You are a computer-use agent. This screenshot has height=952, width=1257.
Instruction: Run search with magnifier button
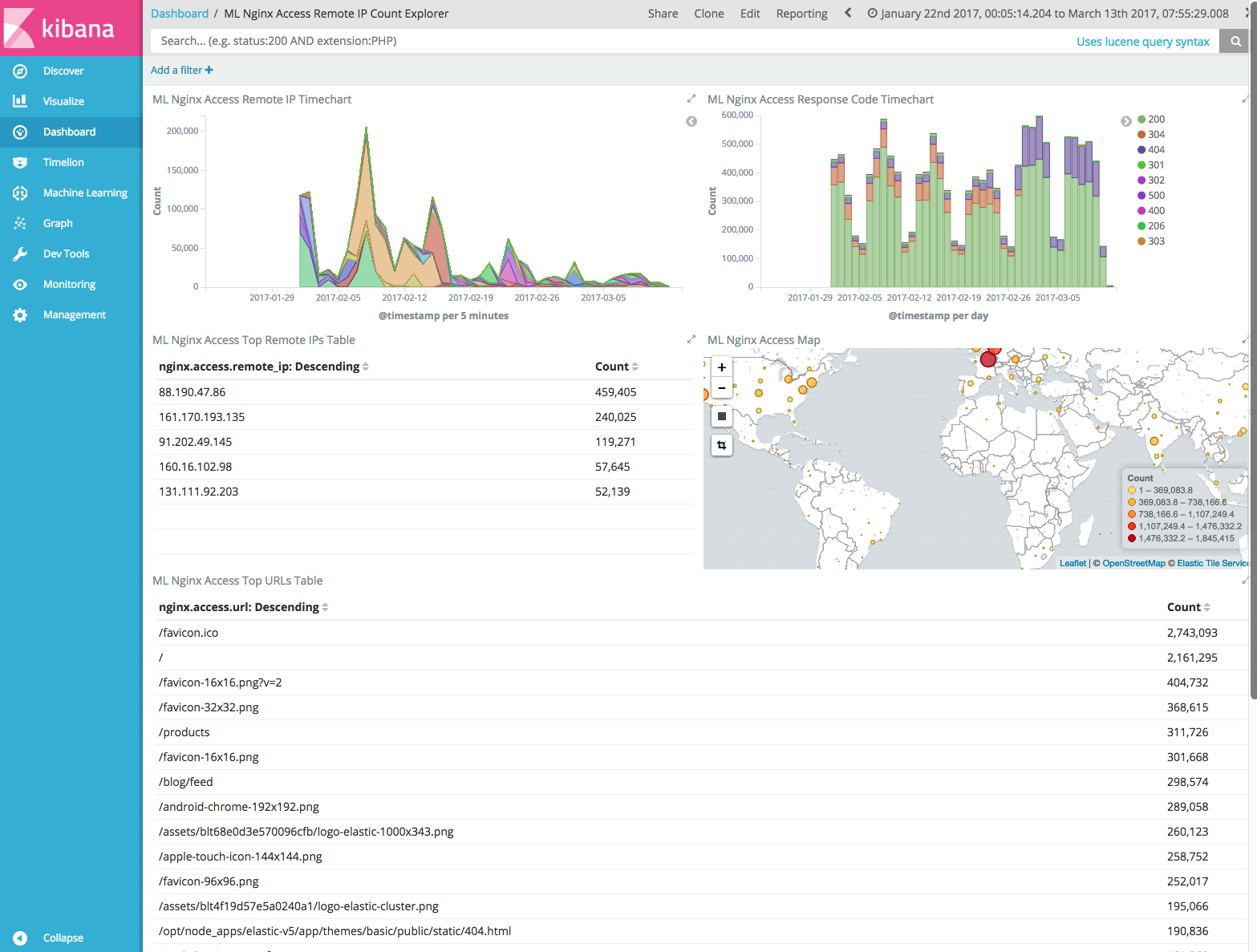pyautogui.click(x=1235, y=41)
